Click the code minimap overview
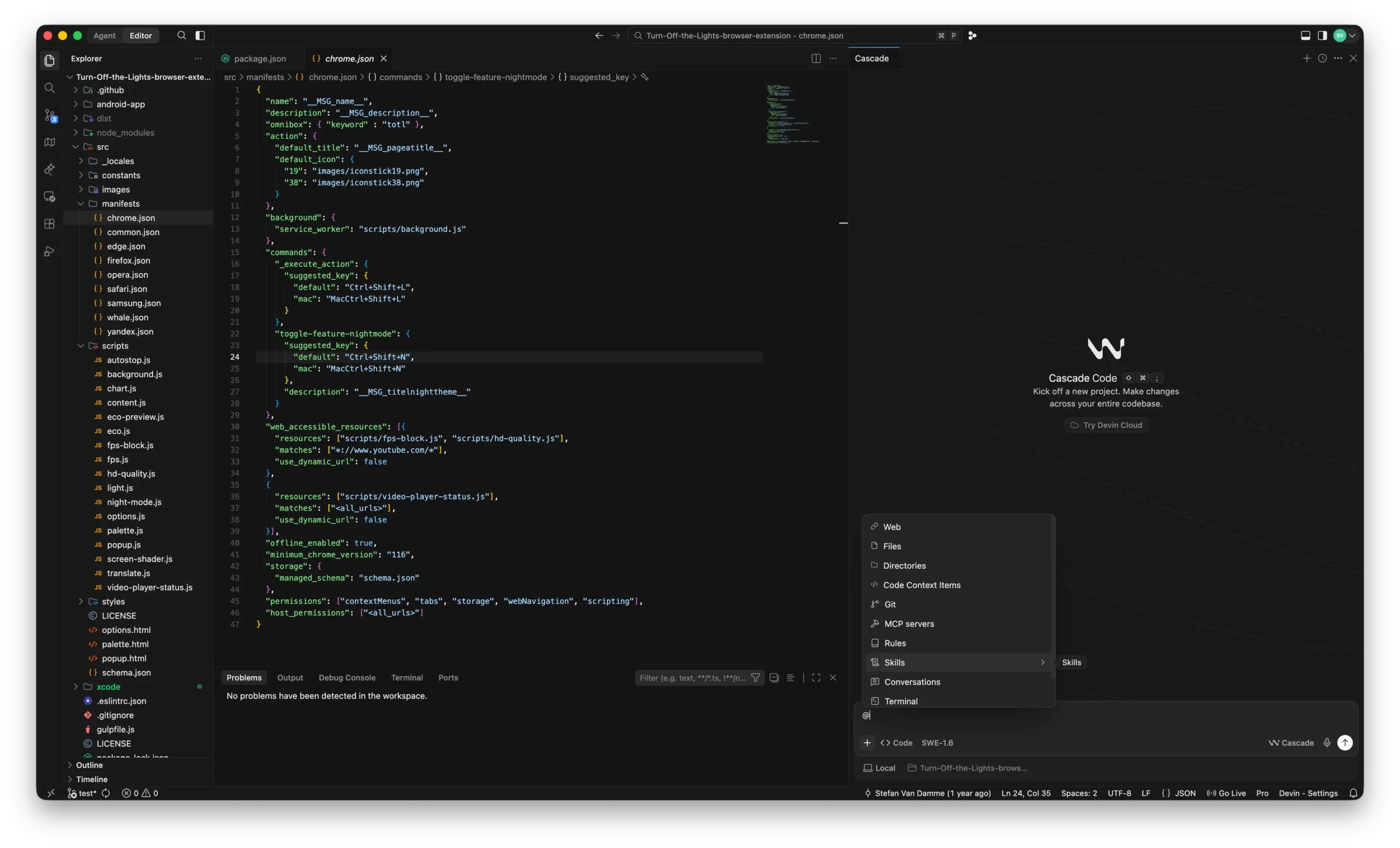The height and width of the screenshot is (848, 1400). [x=792, y=114]
